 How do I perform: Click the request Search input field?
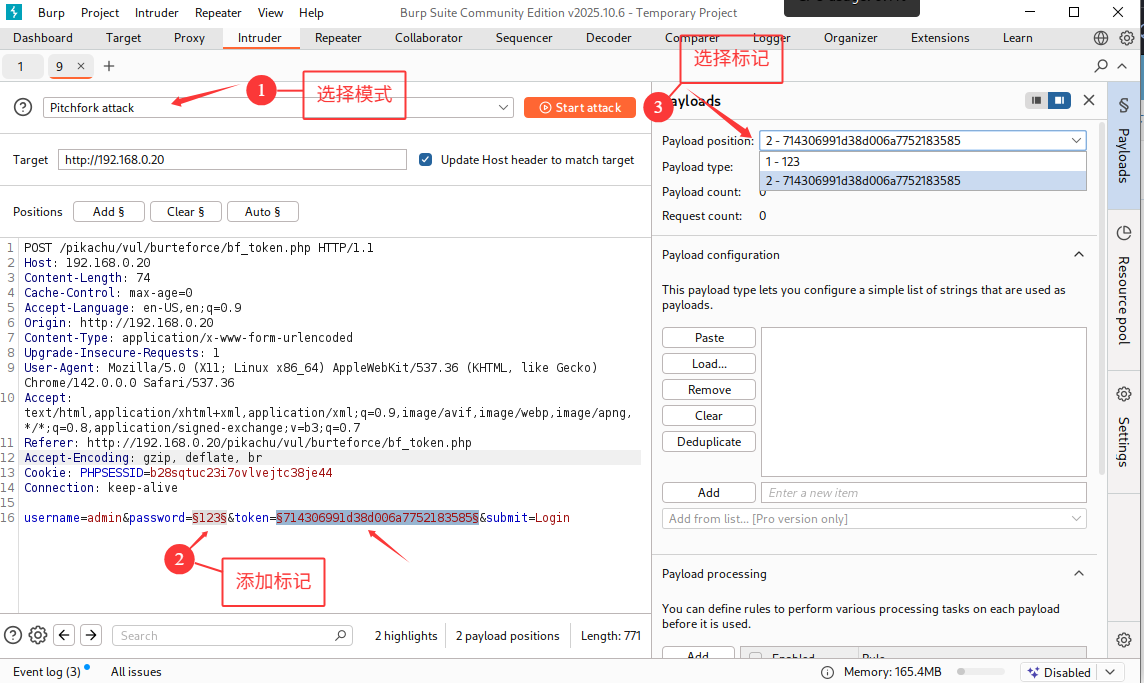pyautogui.click(x=232, y=635)
